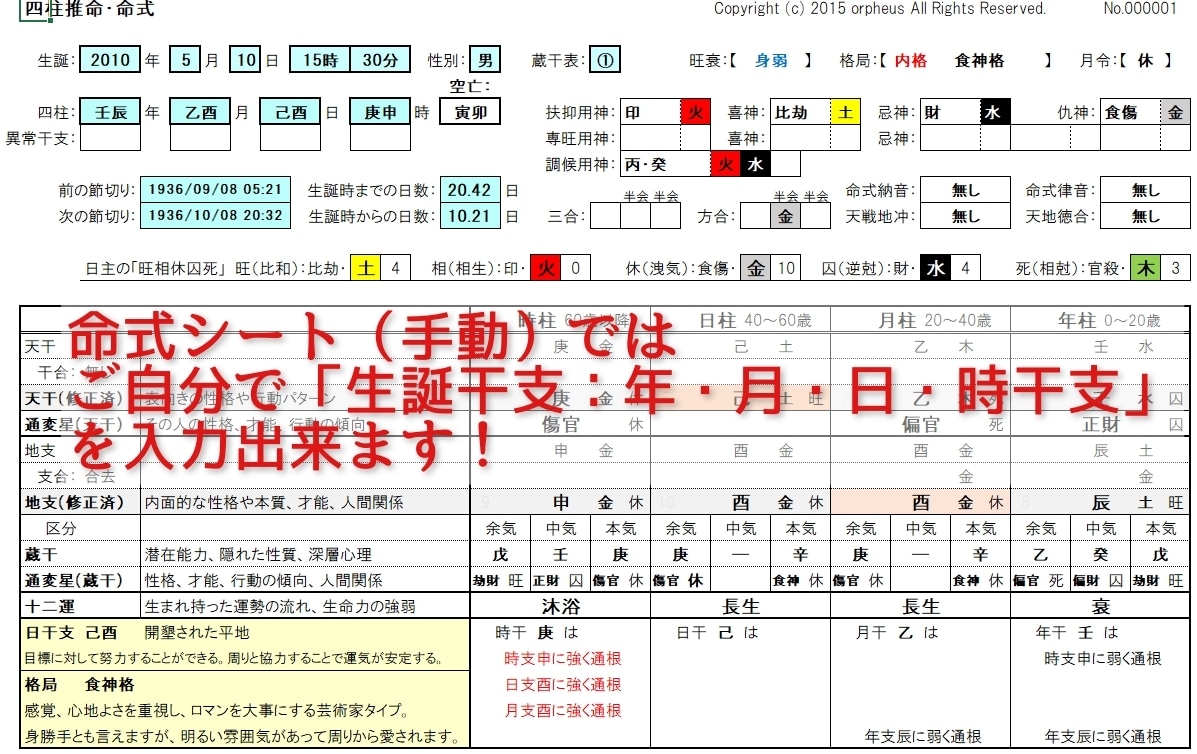Click the gray 金 cell beside 方合
This screenshot has width=1197, height=754.
[786, 216]
